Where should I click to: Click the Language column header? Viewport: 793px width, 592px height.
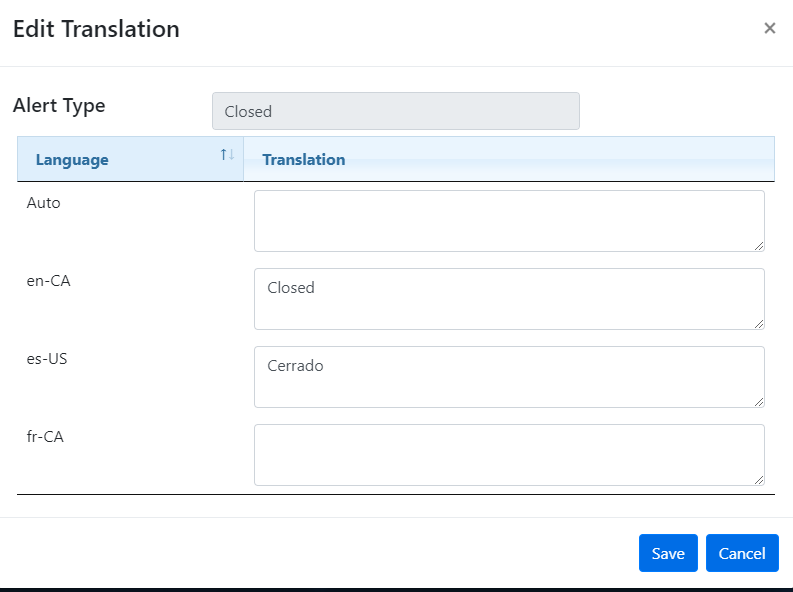[72, 160]
